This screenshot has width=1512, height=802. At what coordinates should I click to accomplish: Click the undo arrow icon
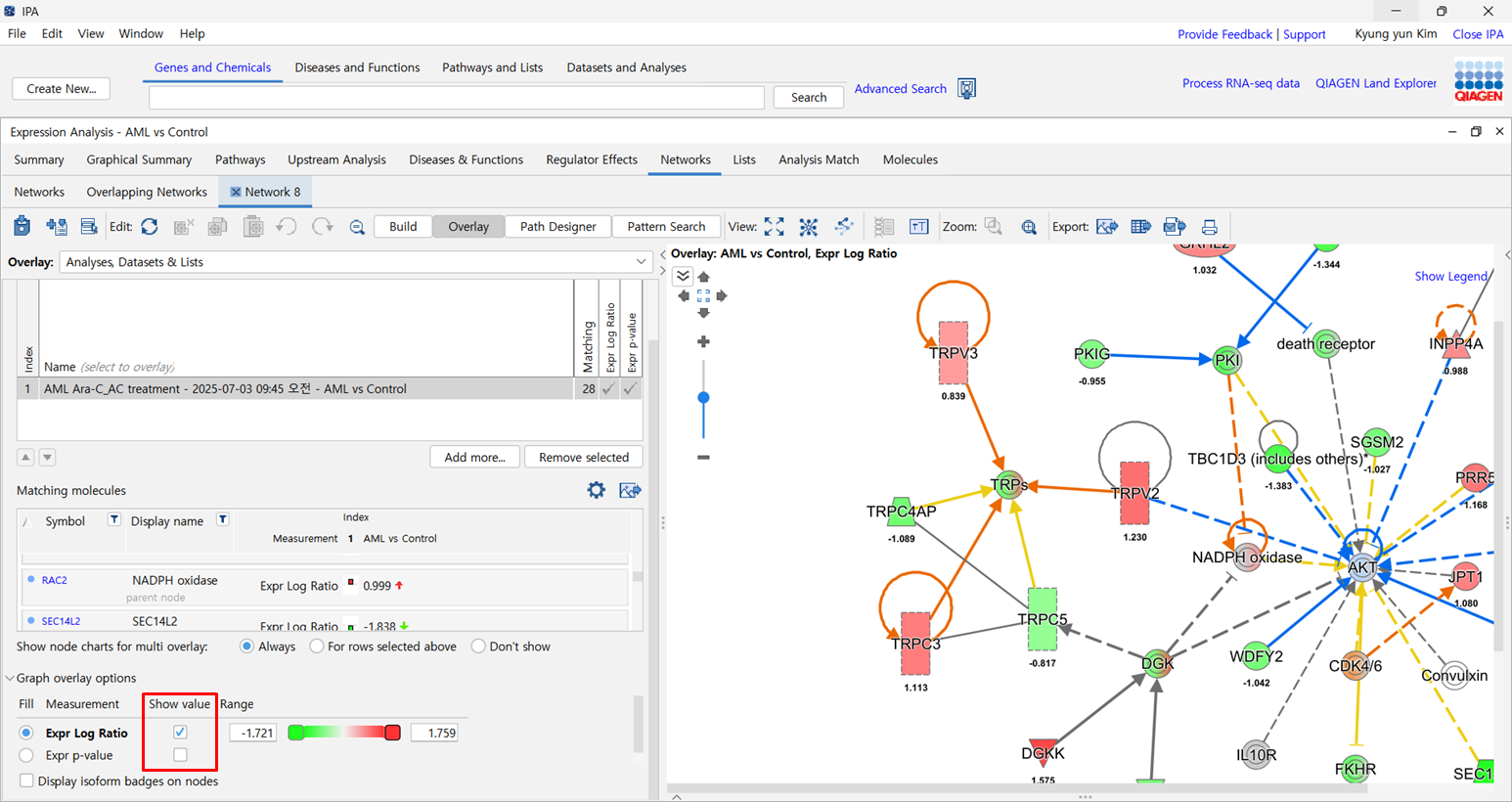(286, 226)
